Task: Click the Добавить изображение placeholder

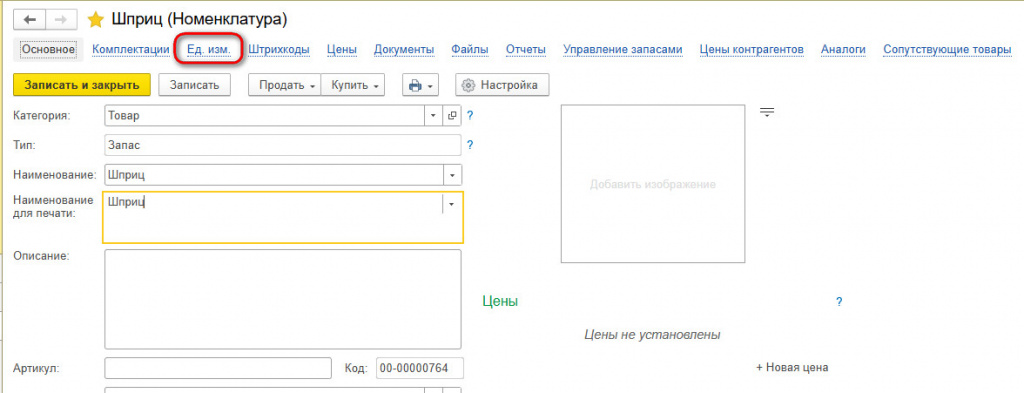Action: pyautogui.click(x=652, y=184)
